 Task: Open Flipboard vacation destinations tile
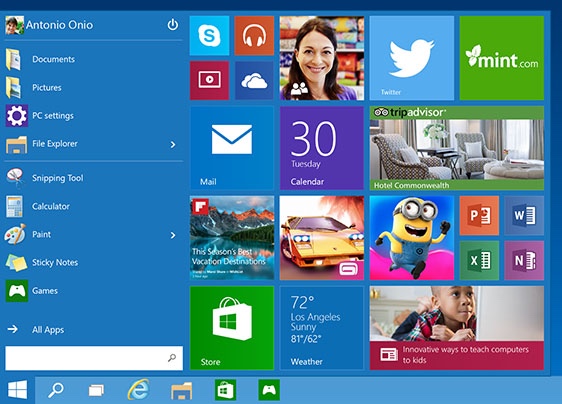232,238
